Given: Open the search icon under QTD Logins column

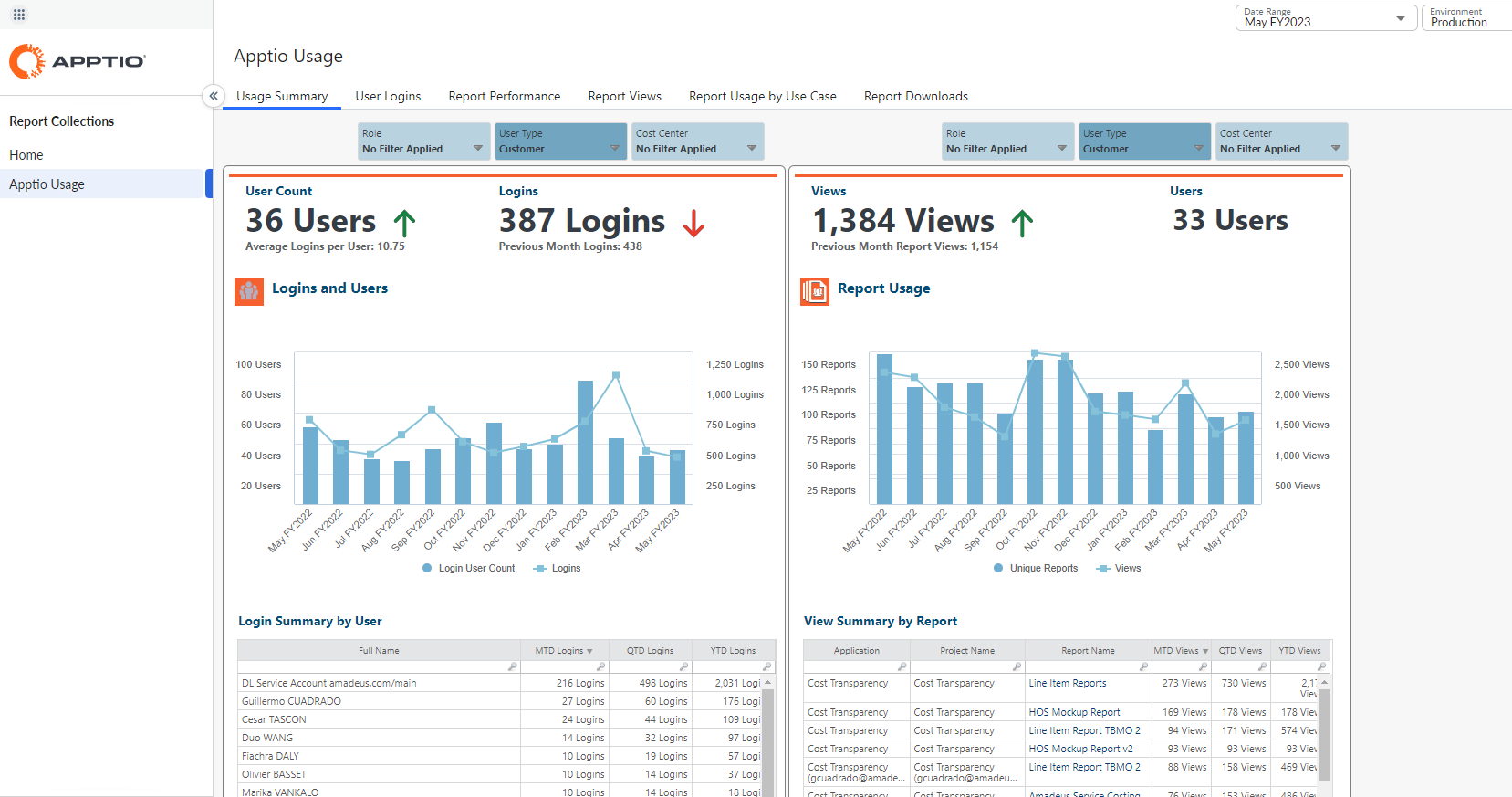Looking at the screenshot, I should point(683,667).
